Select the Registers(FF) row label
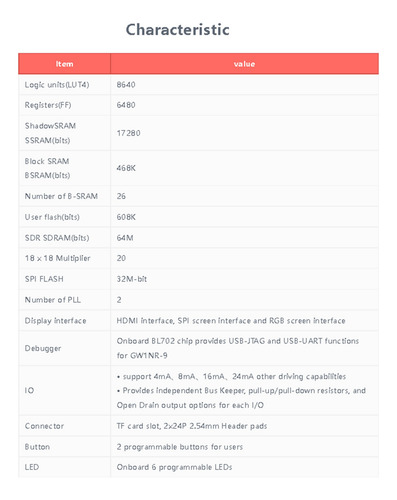397x500 pixels. (x=48, y=105)
